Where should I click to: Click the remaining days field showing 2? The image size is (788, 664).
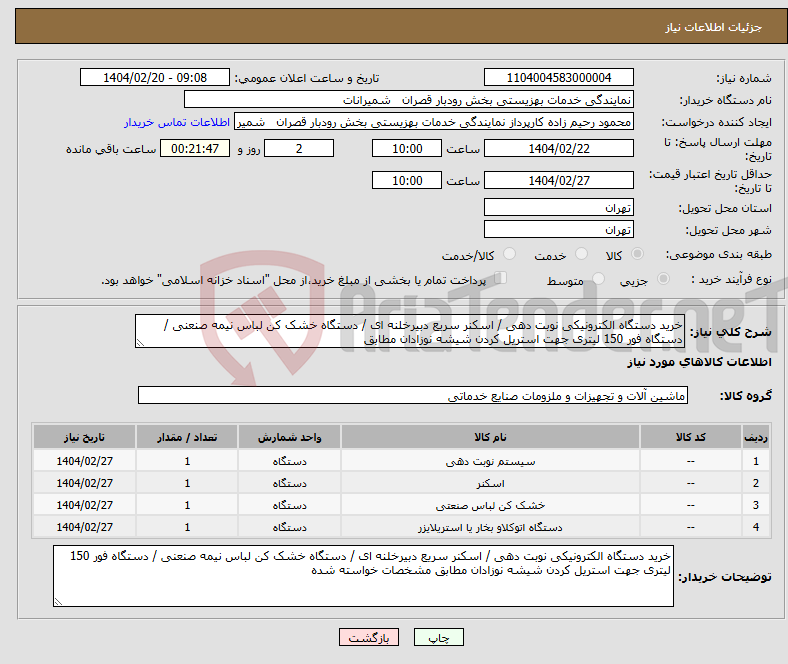[x=299, y=148]
